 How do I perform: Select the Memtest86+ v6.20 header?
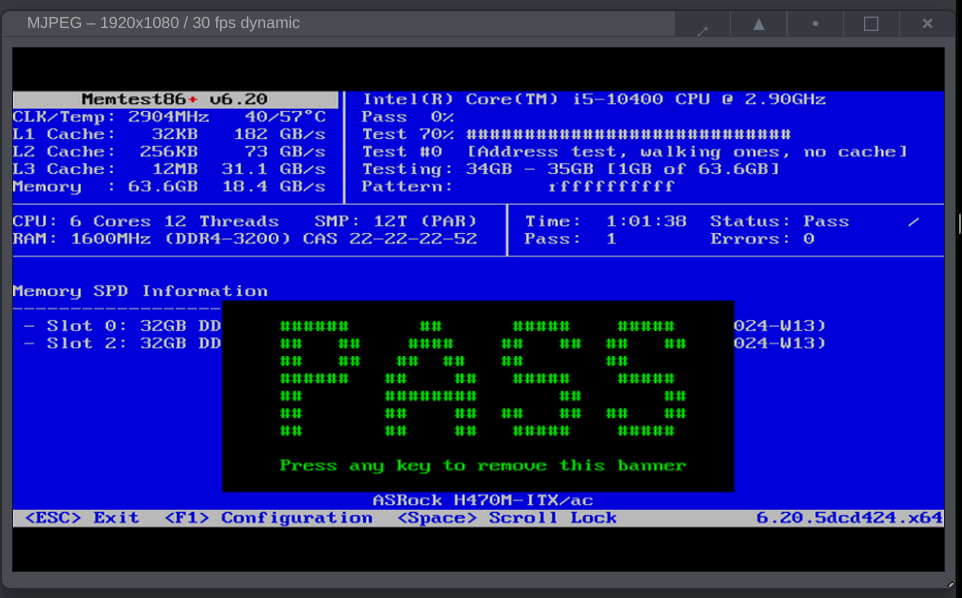[x=175, y=99]
